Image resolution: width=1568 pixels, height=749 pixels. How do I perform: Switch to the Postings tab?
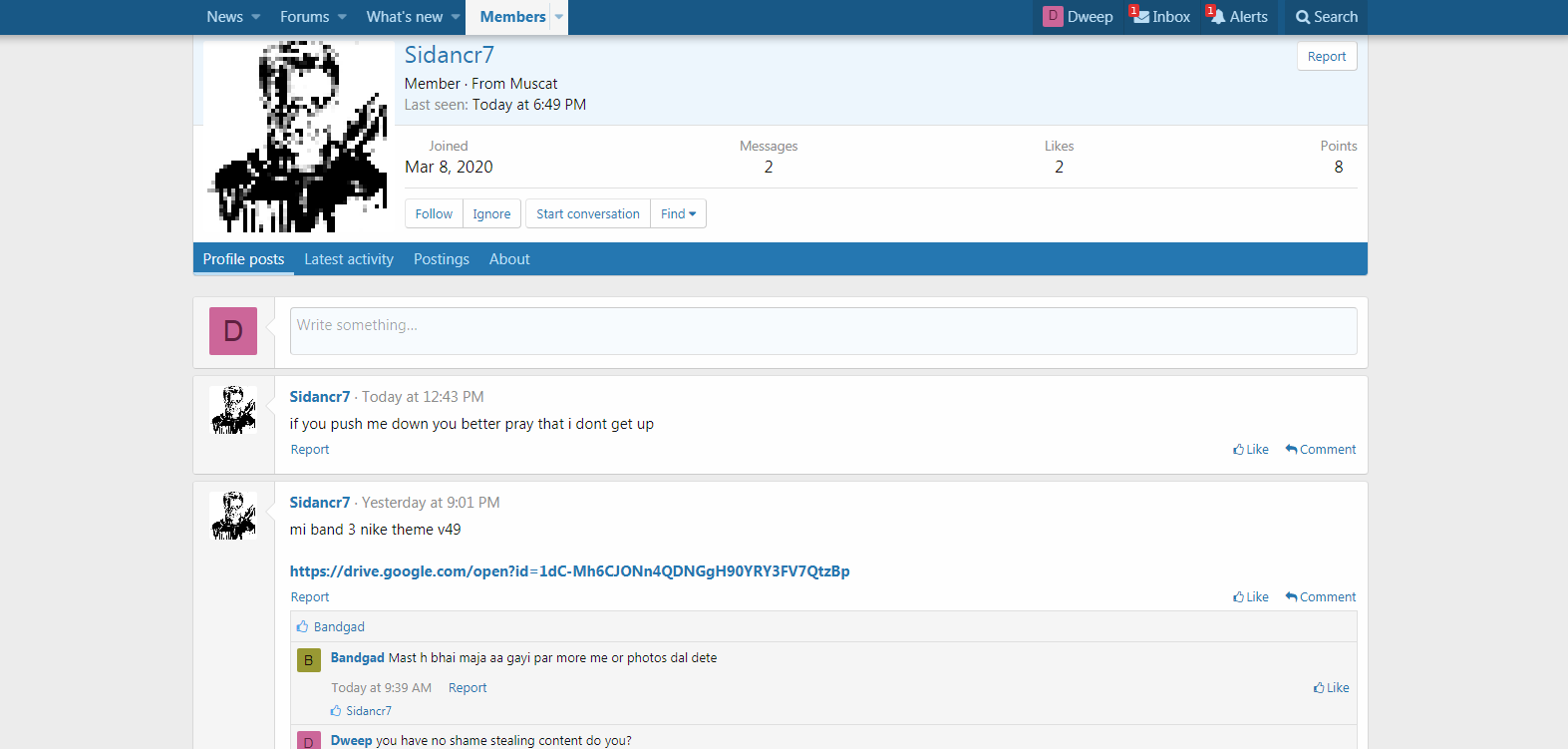[x=442, y=259]
